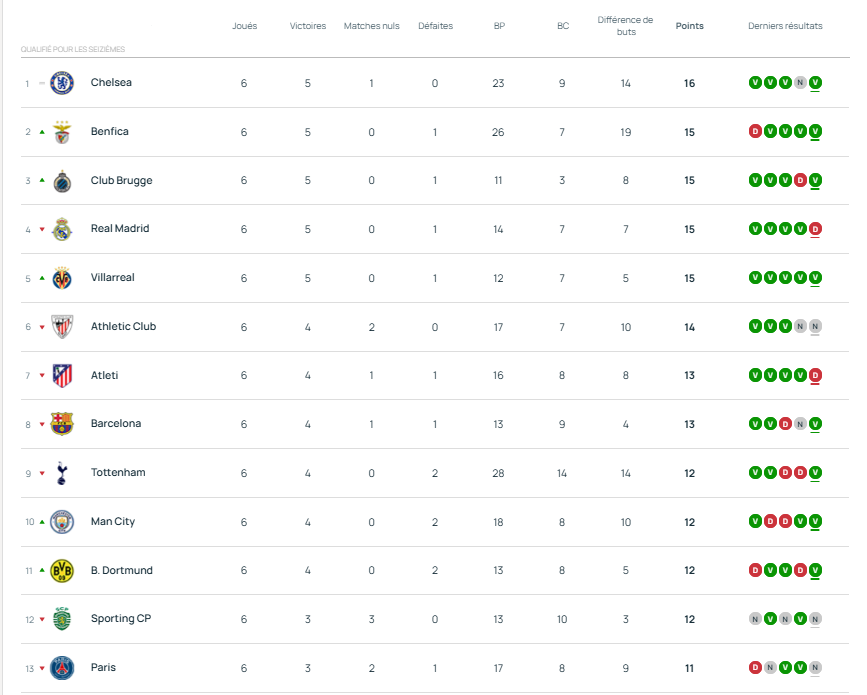Image resolution: width=867 pixels, height=695 pixels.
Task: Open the B. Dortmund team link
Action: (121, 571)
